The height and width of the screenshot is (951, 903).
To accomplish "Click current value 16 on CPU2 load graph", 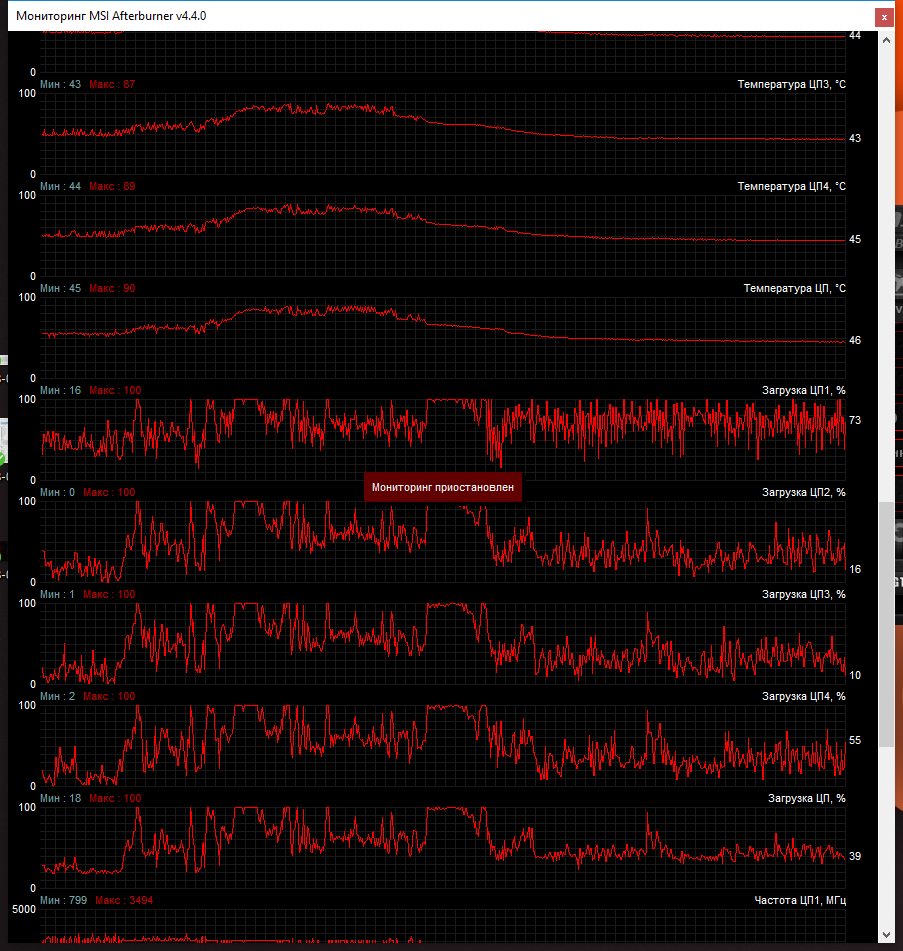I will [x=854, y=569].
